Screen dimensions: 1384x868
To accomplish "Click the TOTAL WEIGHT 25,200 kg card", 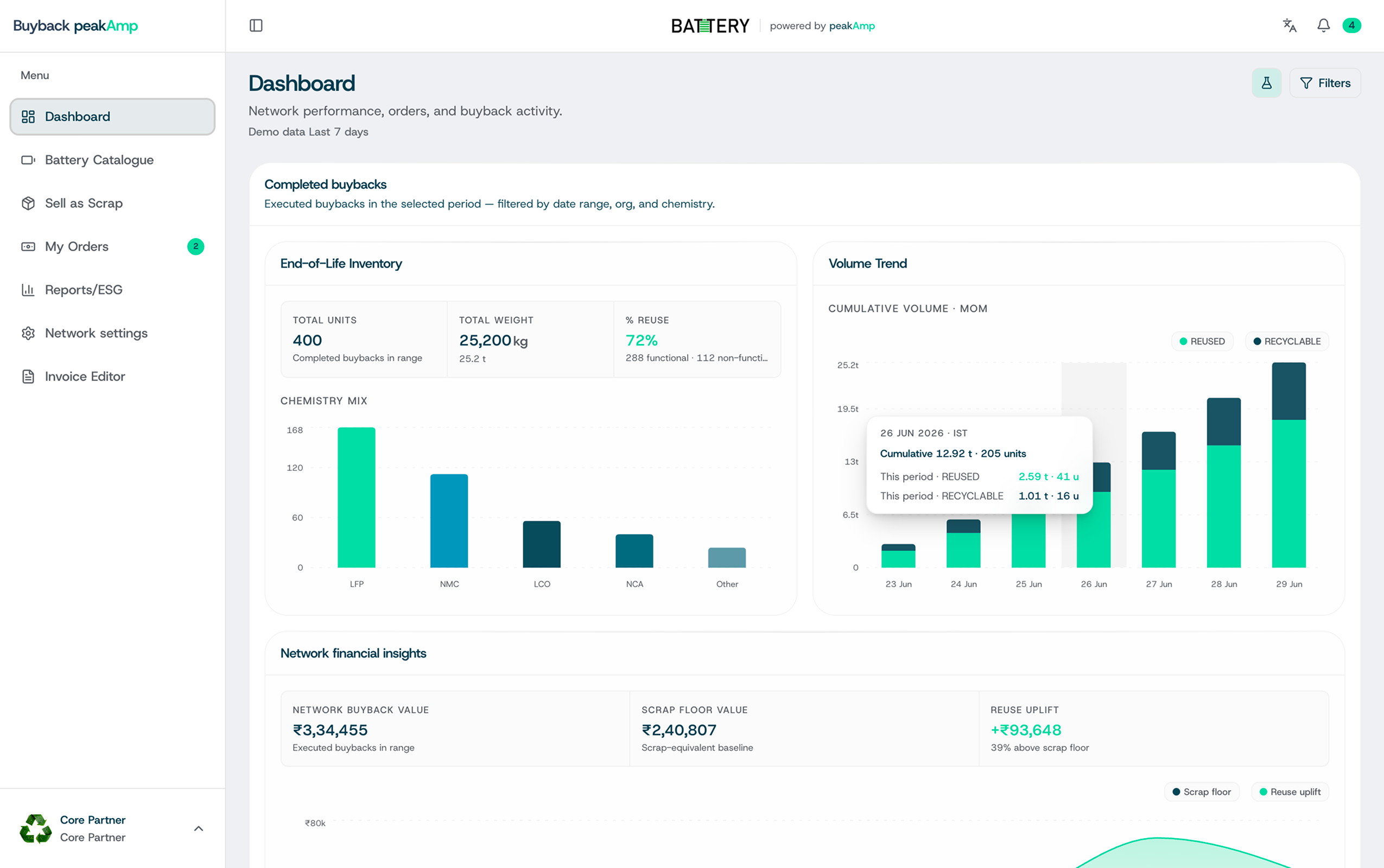I will pyautogui.click(x=531, y=339).
